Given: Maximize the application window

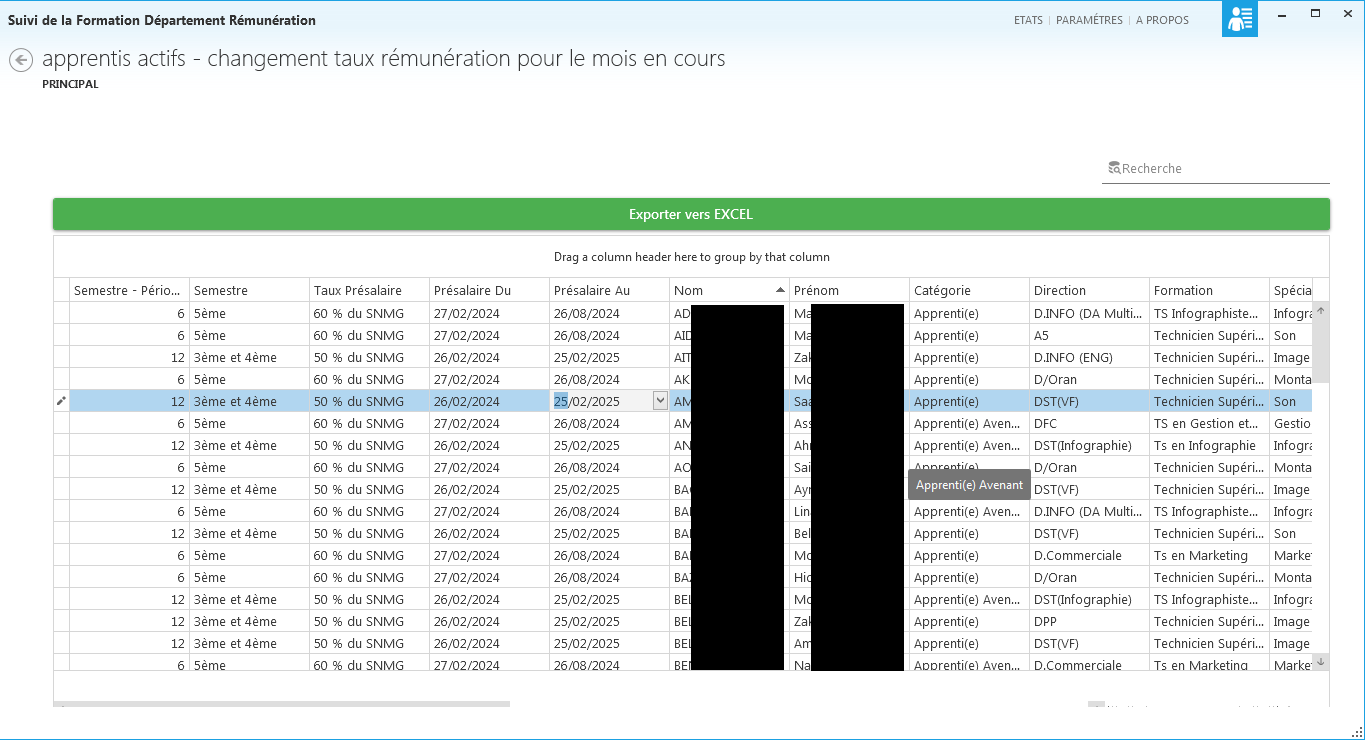Looking at the screenshot, I should pos(1316,13).
